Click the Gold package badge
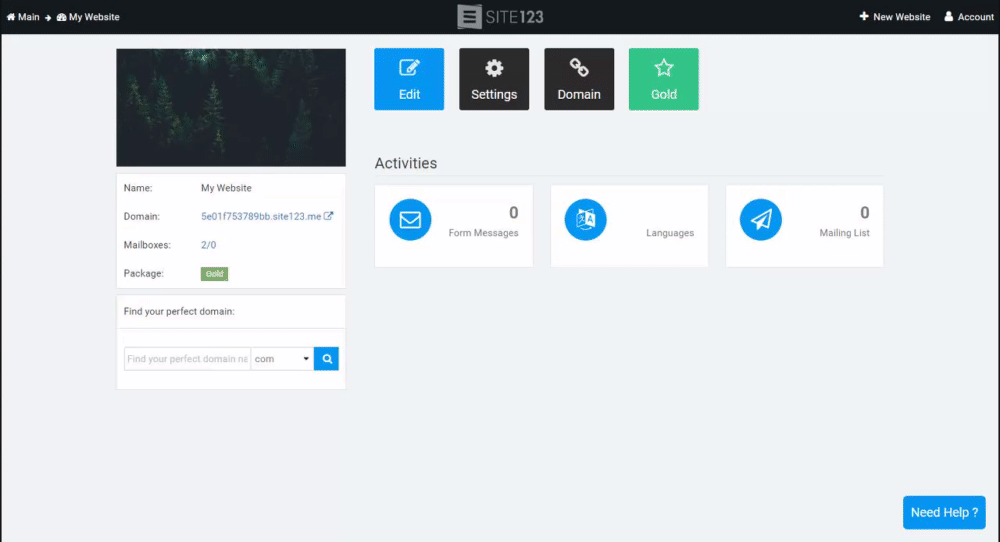This screenshot has width=1000, height=542. pyautogui.click(x=214, y=274)
